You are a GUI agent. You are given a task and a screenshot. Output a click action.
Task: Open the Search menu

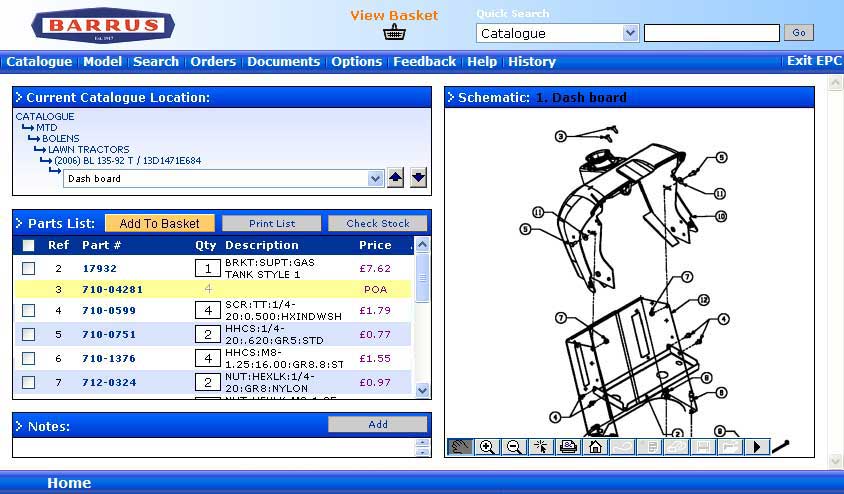click(156, 61)
